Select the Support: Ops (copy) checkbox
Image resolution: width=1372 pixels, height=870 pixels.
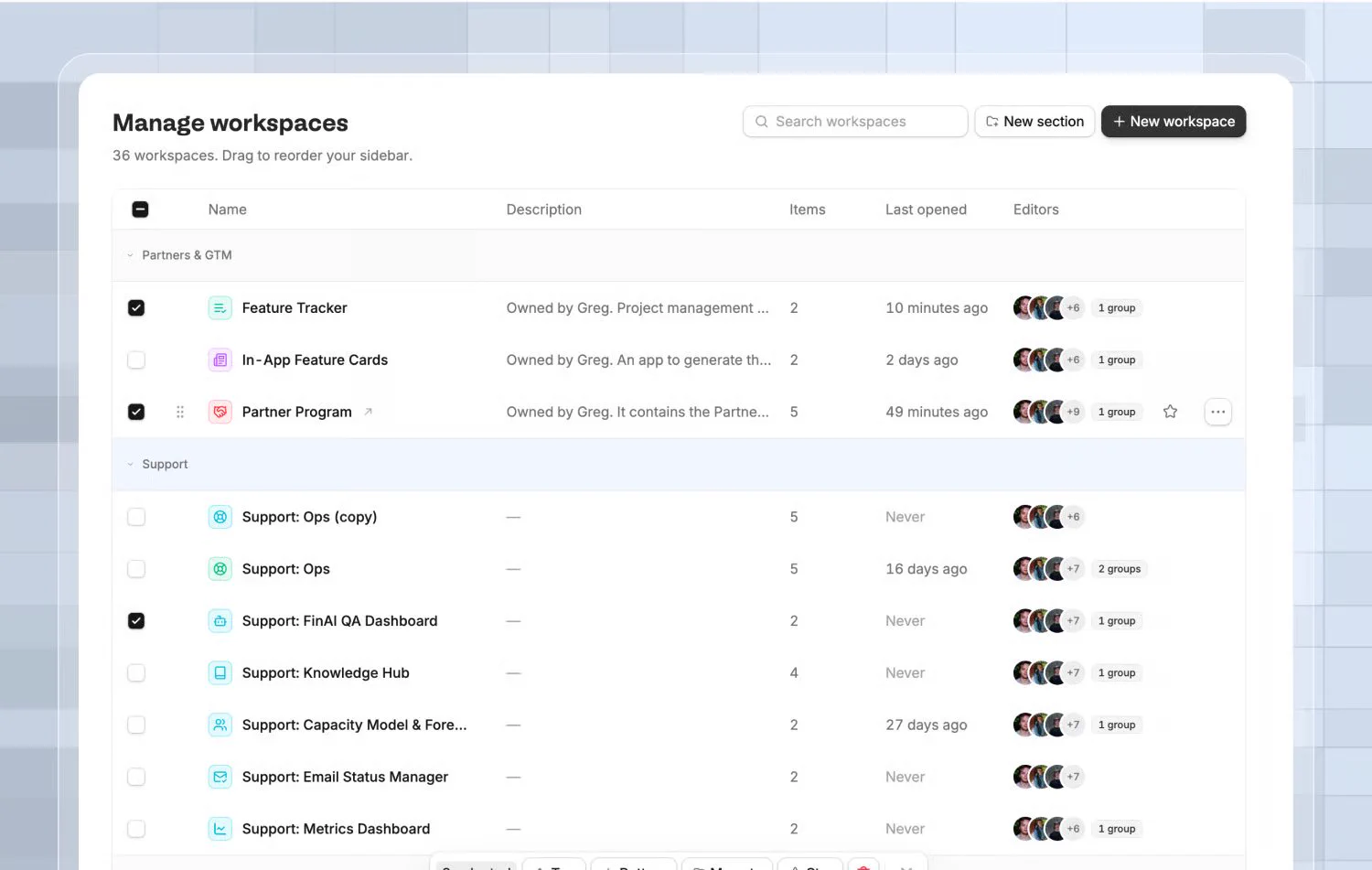coord(136,517)
